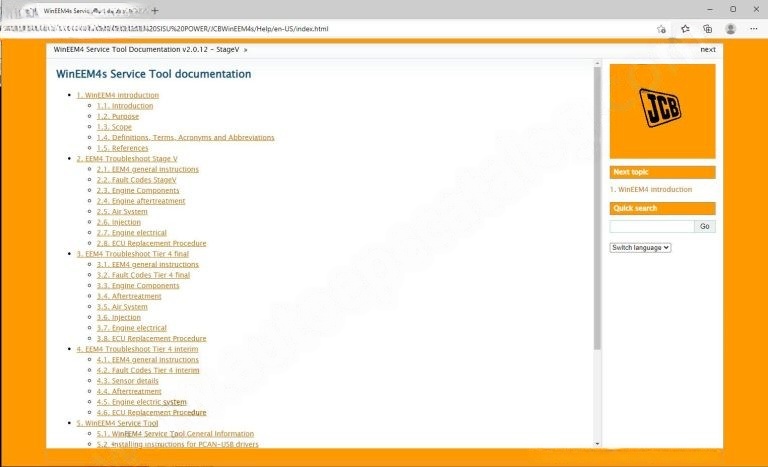Click the Quick search text field
Screen dimensions: 768x467
click(652, 226)
